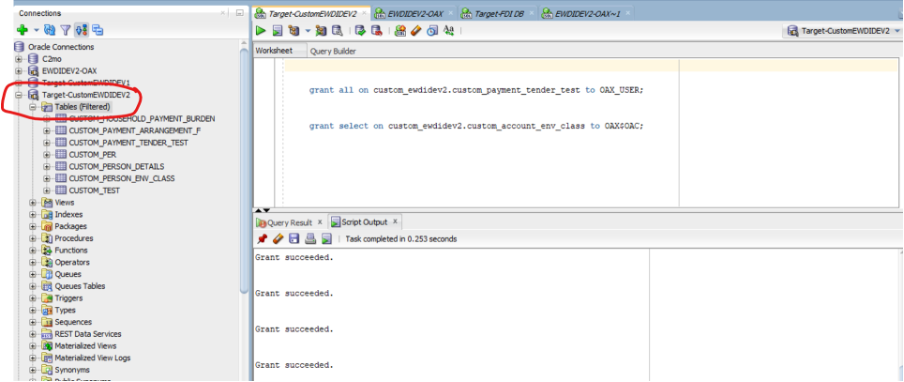Select the Queues Tables folder
904x382 pixels.
pos(80,286)
